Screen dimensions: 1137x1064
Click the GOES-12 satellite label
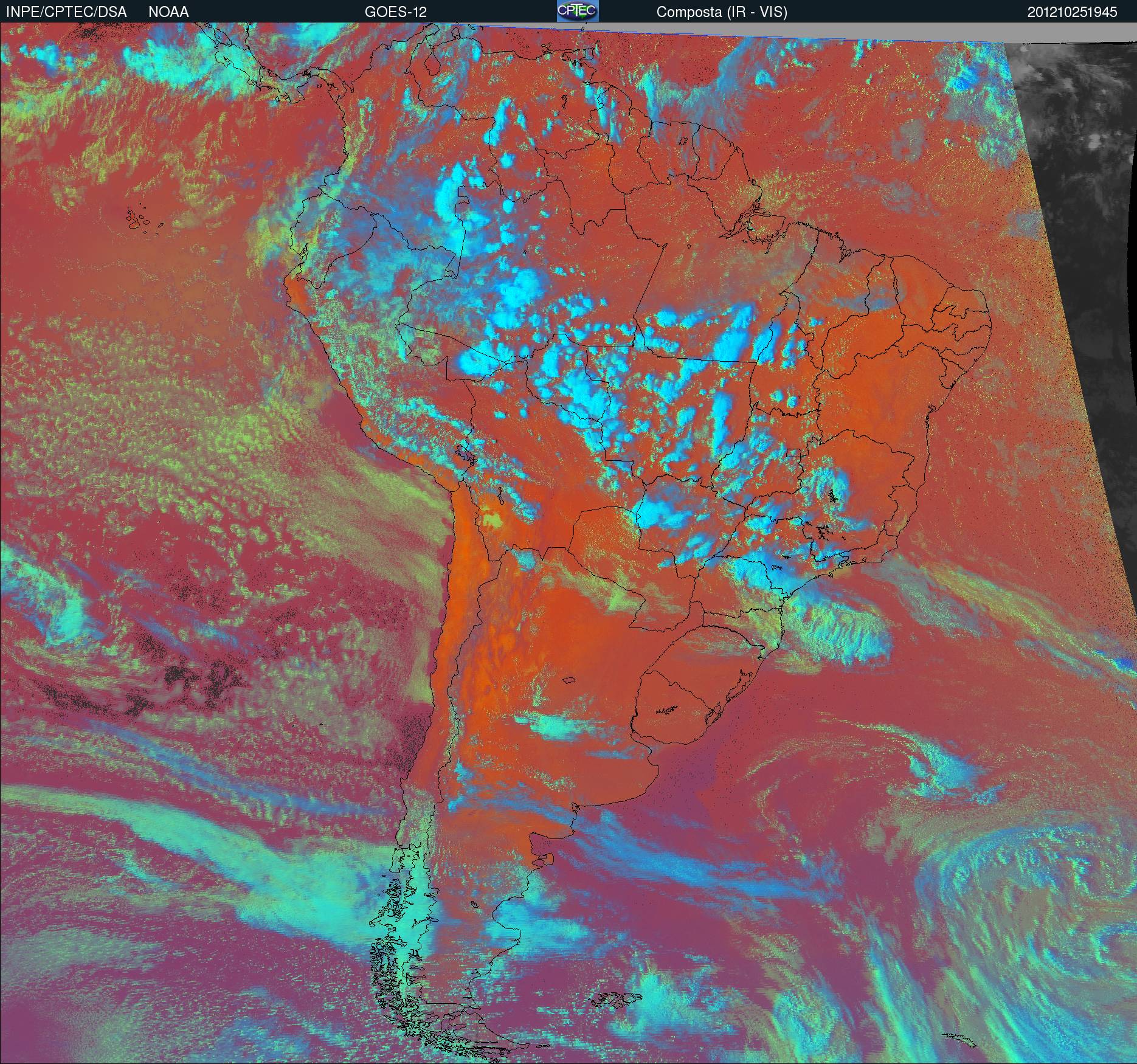(396, 12)
